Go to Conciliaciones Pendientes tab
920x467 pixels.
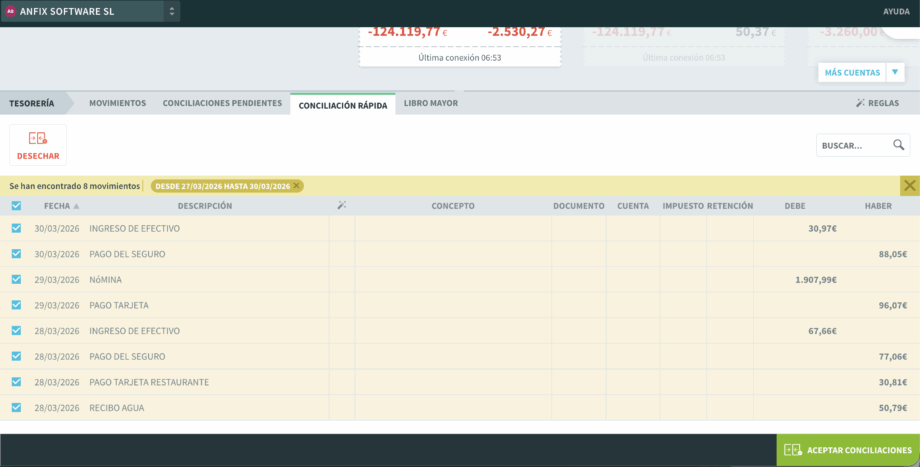tap(222, 103)
